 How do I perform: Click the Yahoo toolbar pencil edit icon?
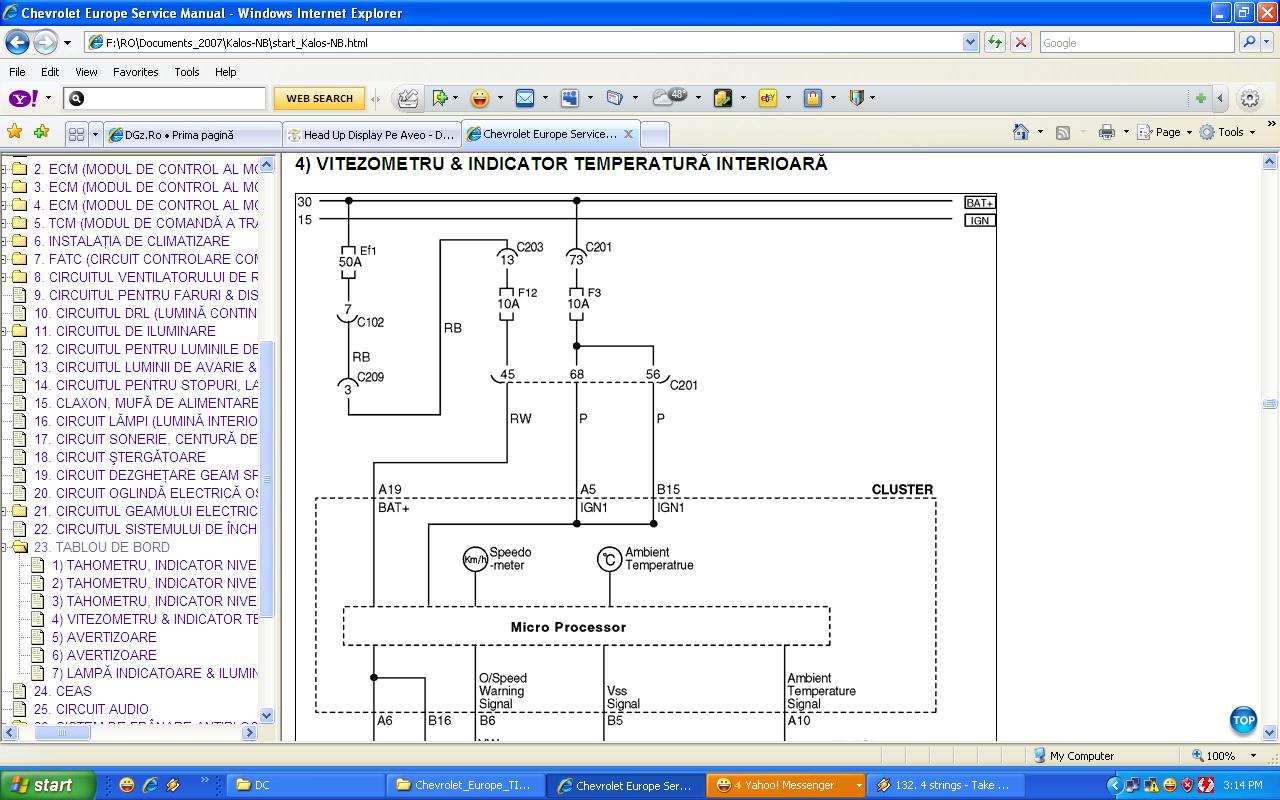click(x=408, y=98)
